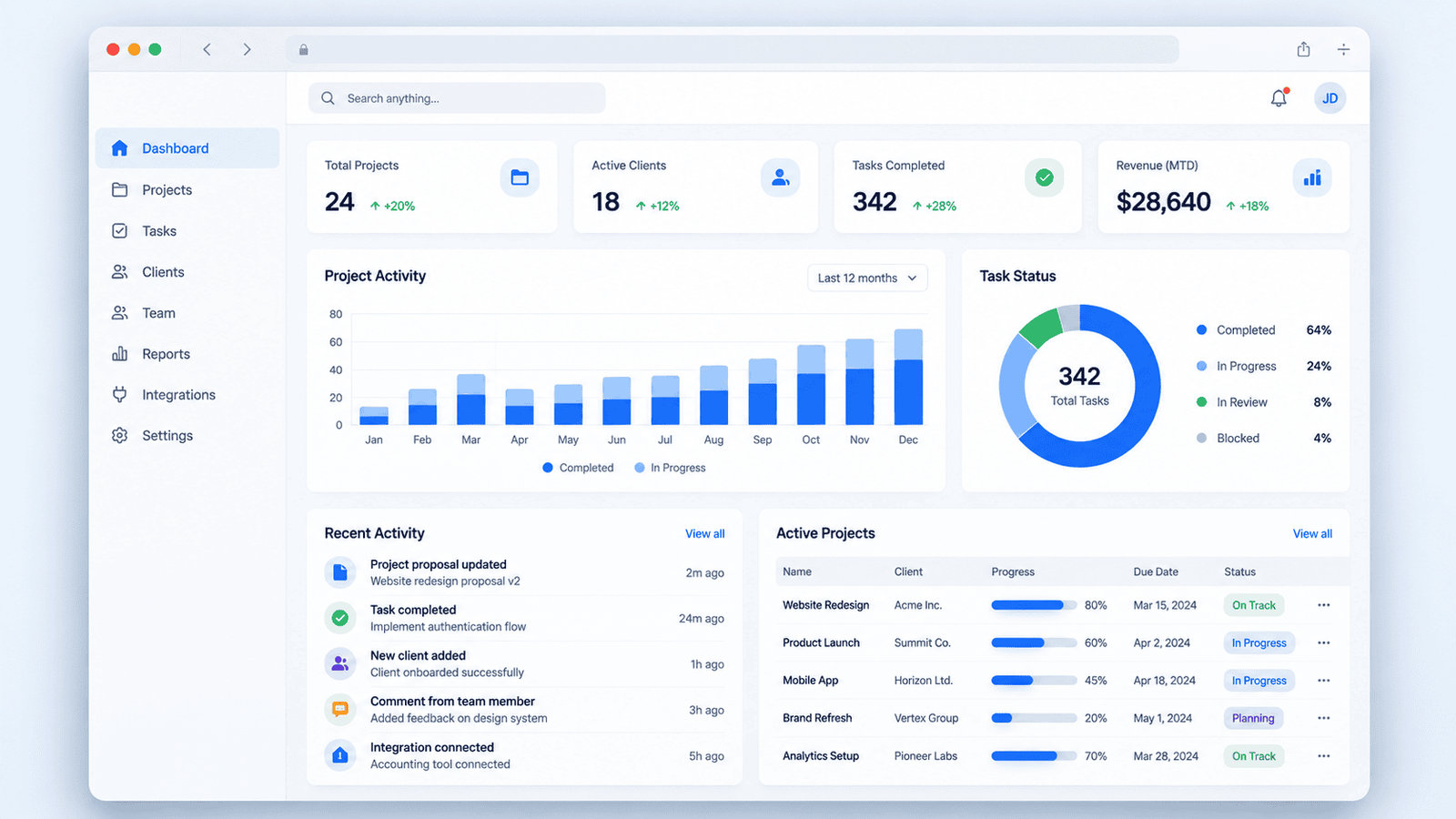Click the Brand Refresh 20% progress bar
The height and width of the screenshot is (819, 1456).
click(x=1034, y=718)
